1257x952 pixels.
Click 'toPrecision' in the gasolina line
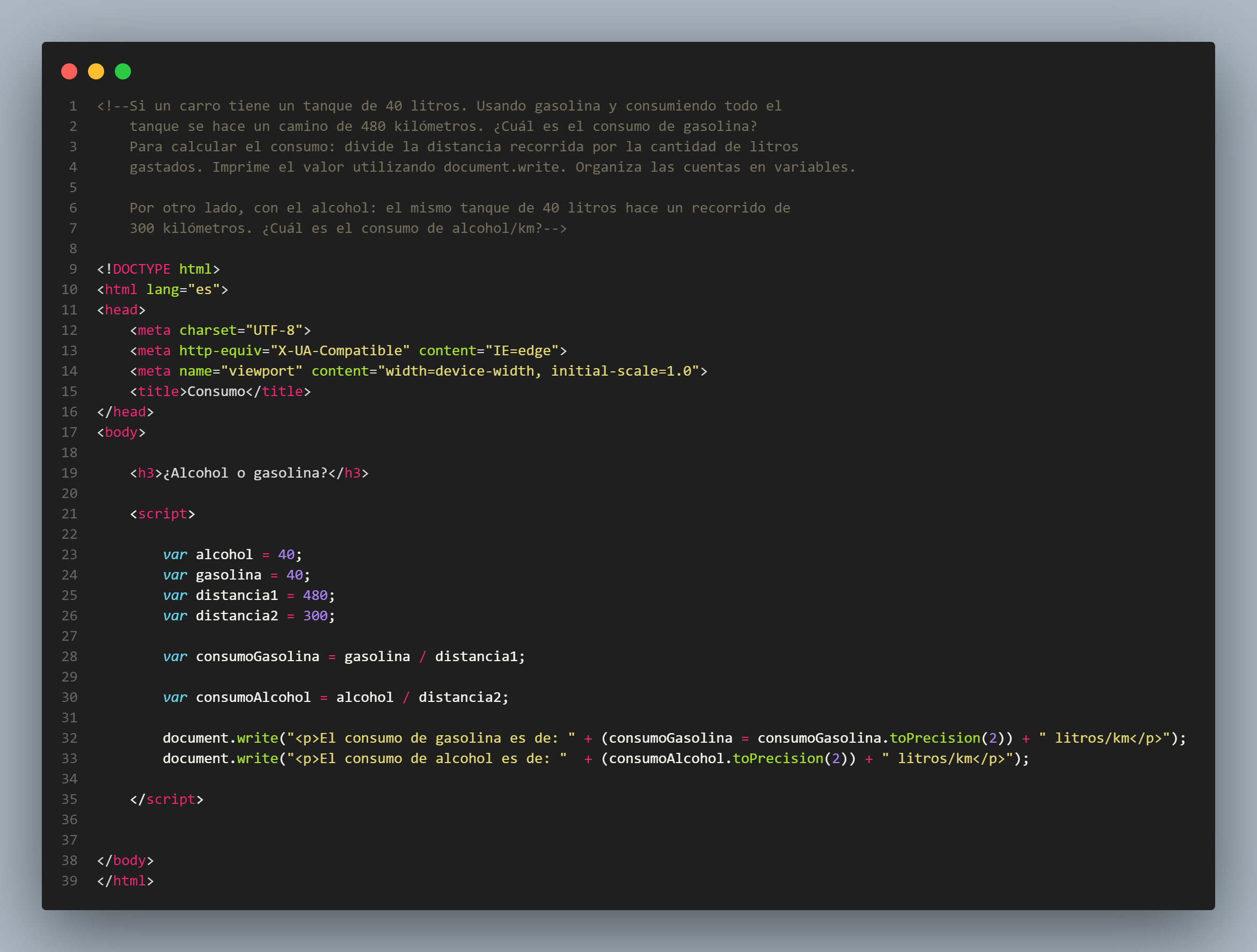936,738
